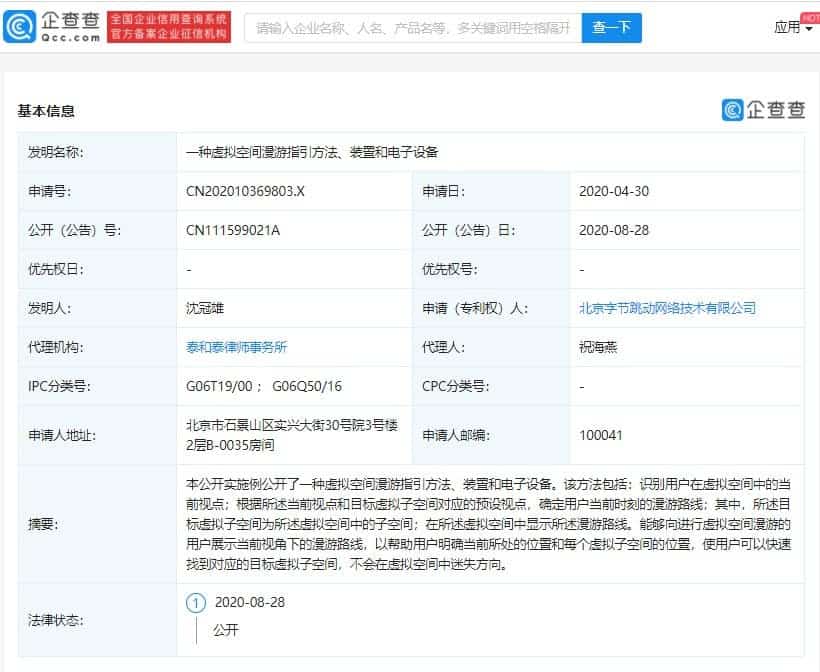The width and height of the screenshot is (820, 672).
Task: Click application date 2020-04-30
Action: point(614,191)
